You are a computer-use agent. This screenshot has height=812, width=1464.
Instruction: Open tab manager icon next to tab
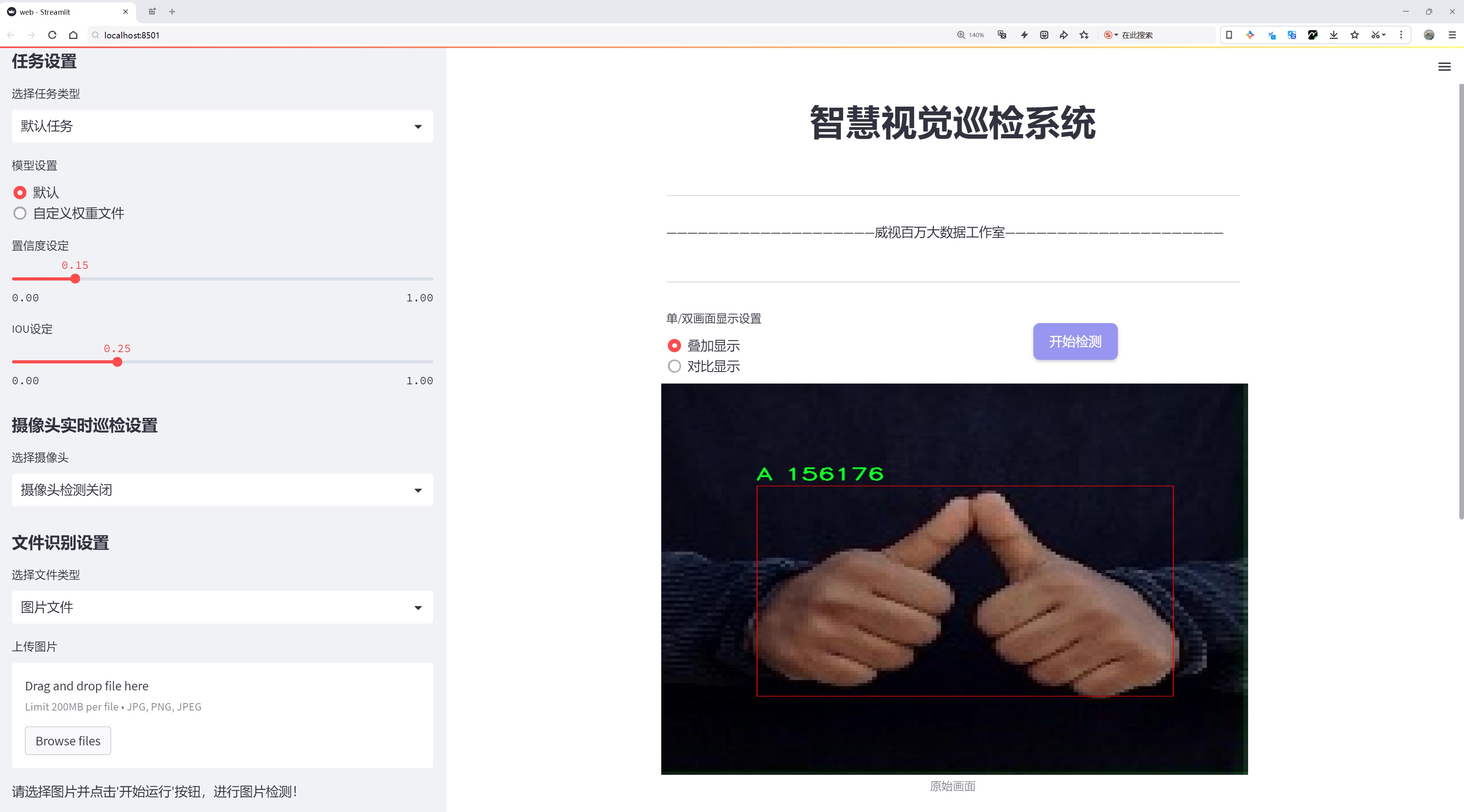coord(152,11)
